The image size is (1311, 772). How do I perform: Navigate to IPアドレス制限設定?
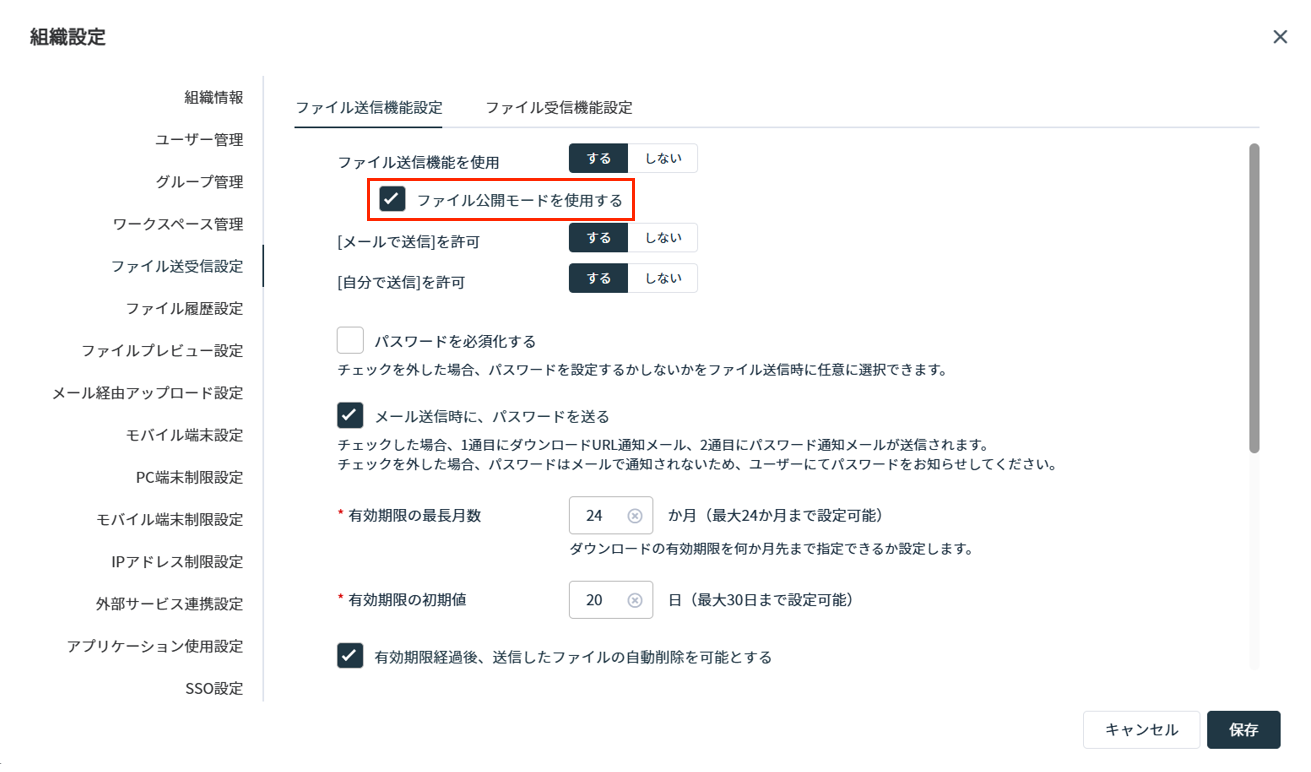click(x=177, y=562)
